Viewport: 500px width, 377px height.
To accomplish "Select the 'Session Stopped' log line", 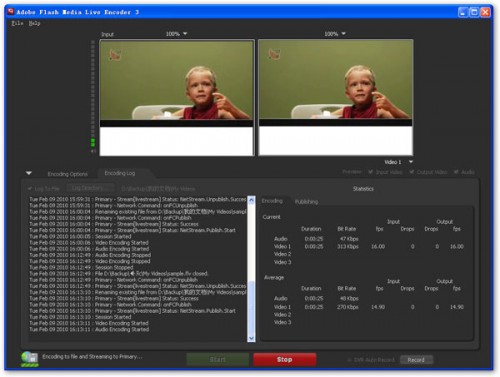I will (x=81, y=268).
